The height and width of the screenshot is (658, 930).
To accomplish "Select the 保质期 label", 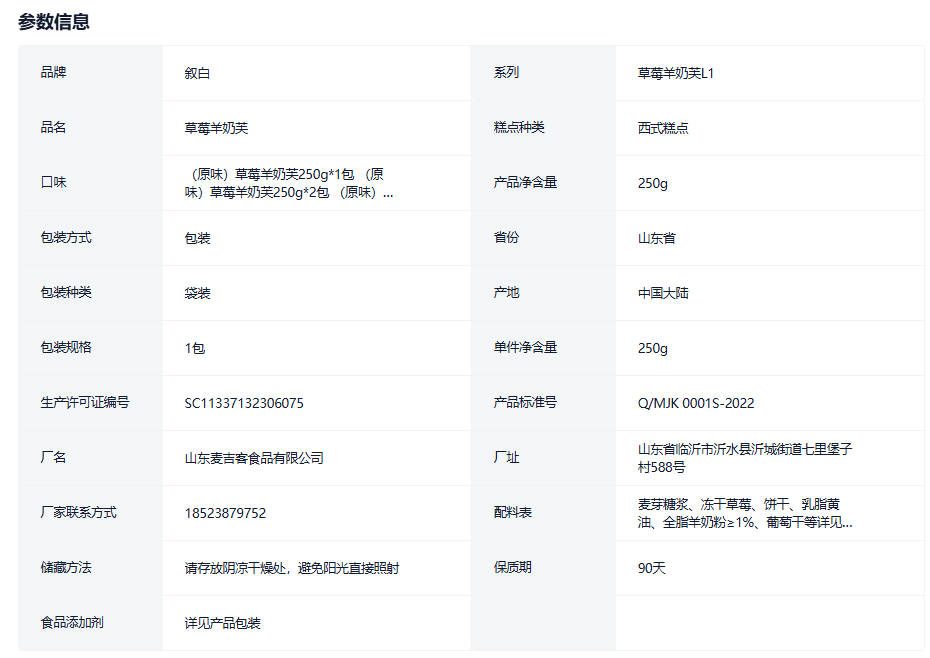I will (x=512, y=567).
